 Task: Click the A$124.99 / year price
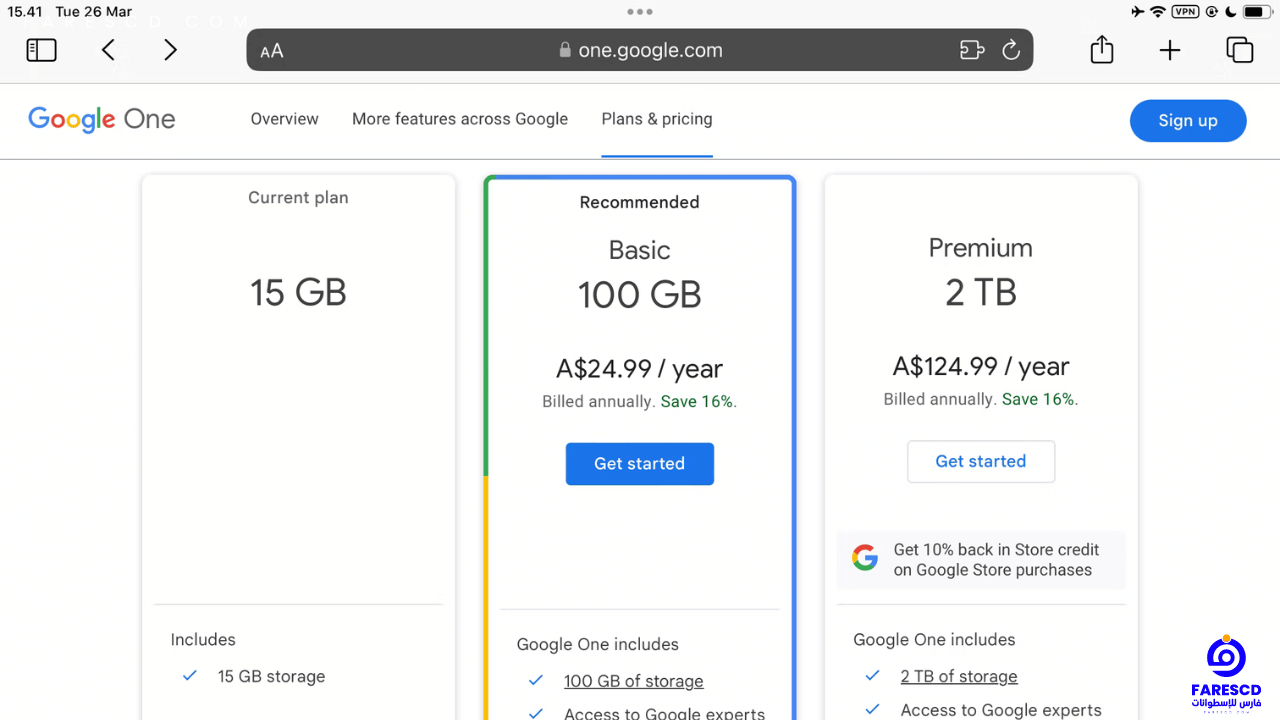(981, 367)
